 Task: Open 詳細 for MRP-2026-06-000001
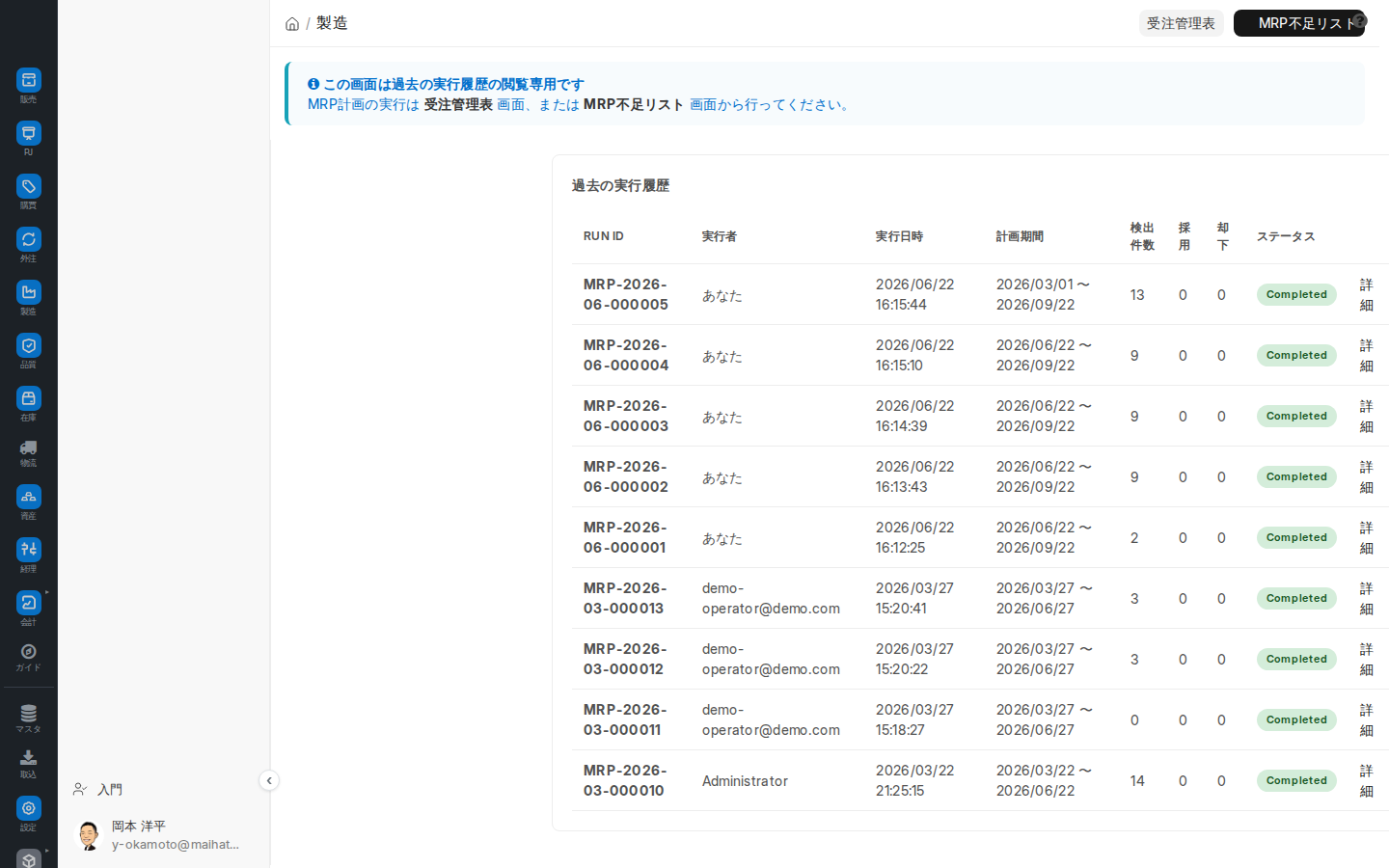[1367, 537]
